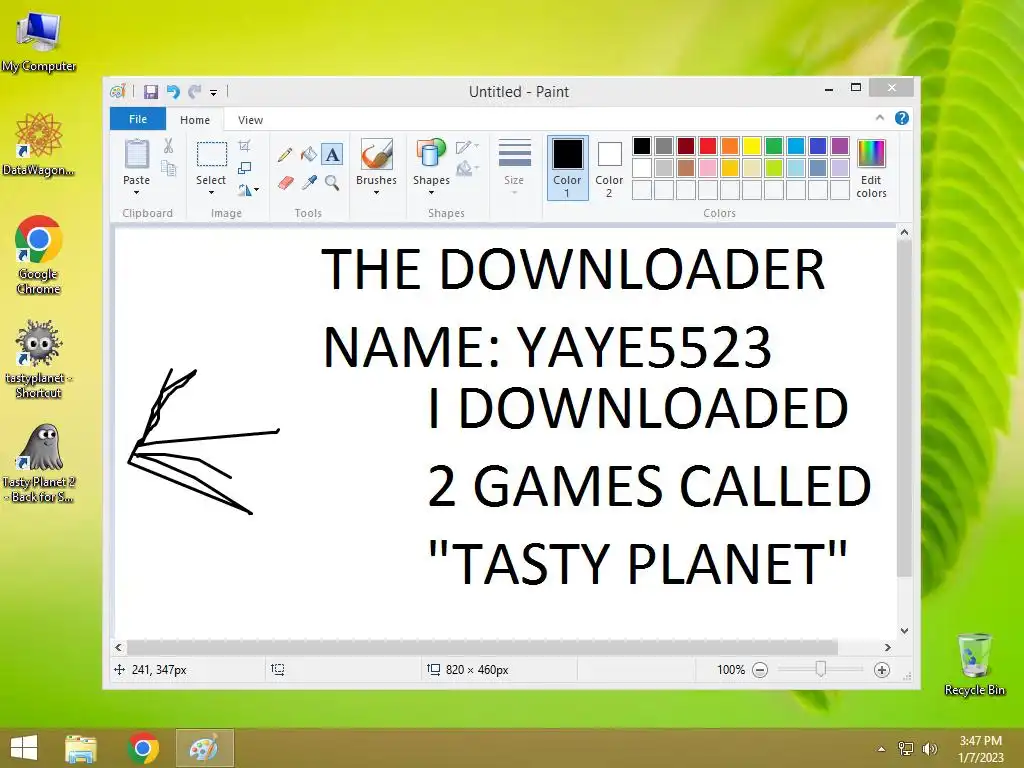Pick the red color swatch
This screenshot has height=768, width=1024.
pos(708,146)
